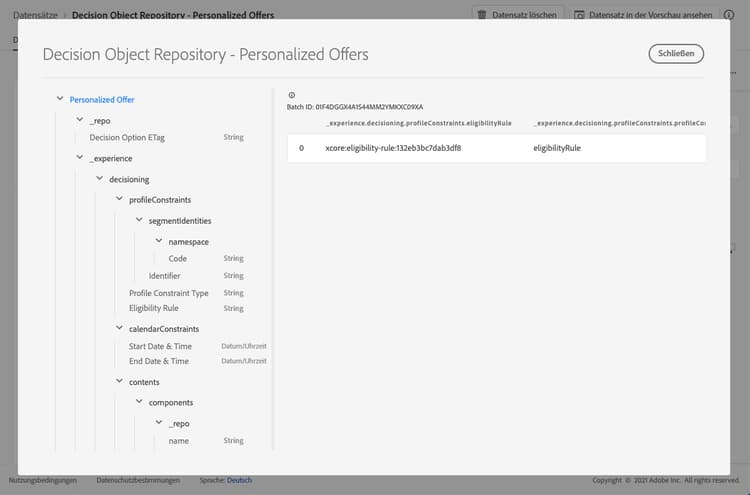Collapse the _experience node
This screenshot has width=750, height=495.
pos(80,157)
